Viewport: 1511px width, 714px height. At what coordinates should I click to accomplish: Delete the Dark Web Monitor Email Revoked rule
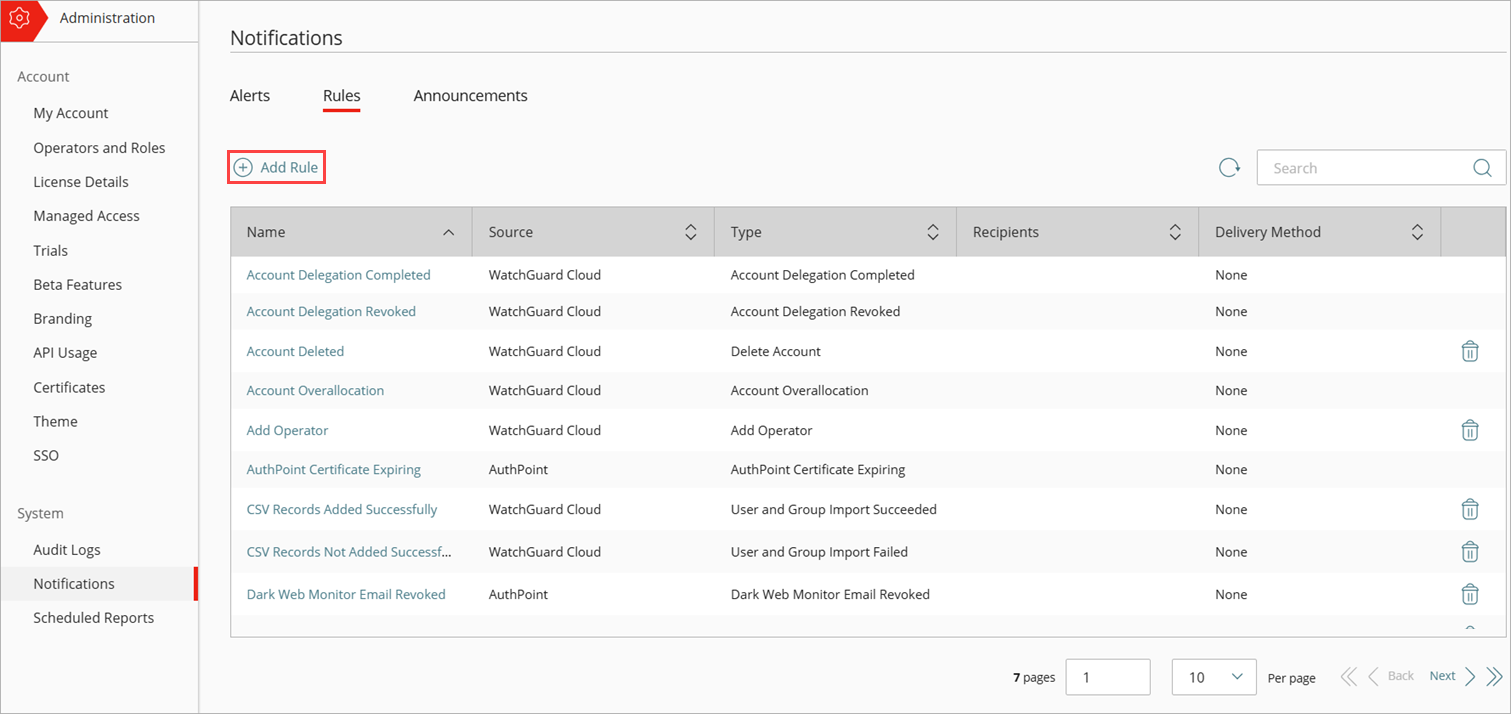click(x=1470, y=593)
